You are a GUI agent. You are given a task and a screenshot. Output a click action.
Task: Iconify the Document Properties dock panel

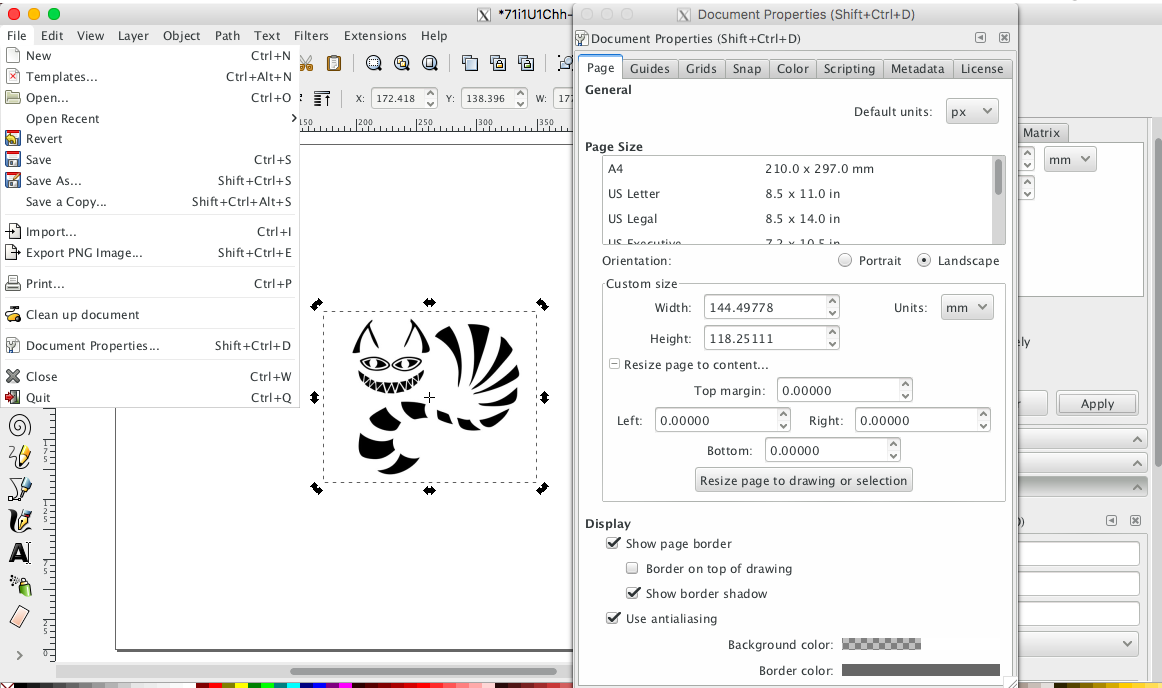pyautogui.click(x=980, y=38)
